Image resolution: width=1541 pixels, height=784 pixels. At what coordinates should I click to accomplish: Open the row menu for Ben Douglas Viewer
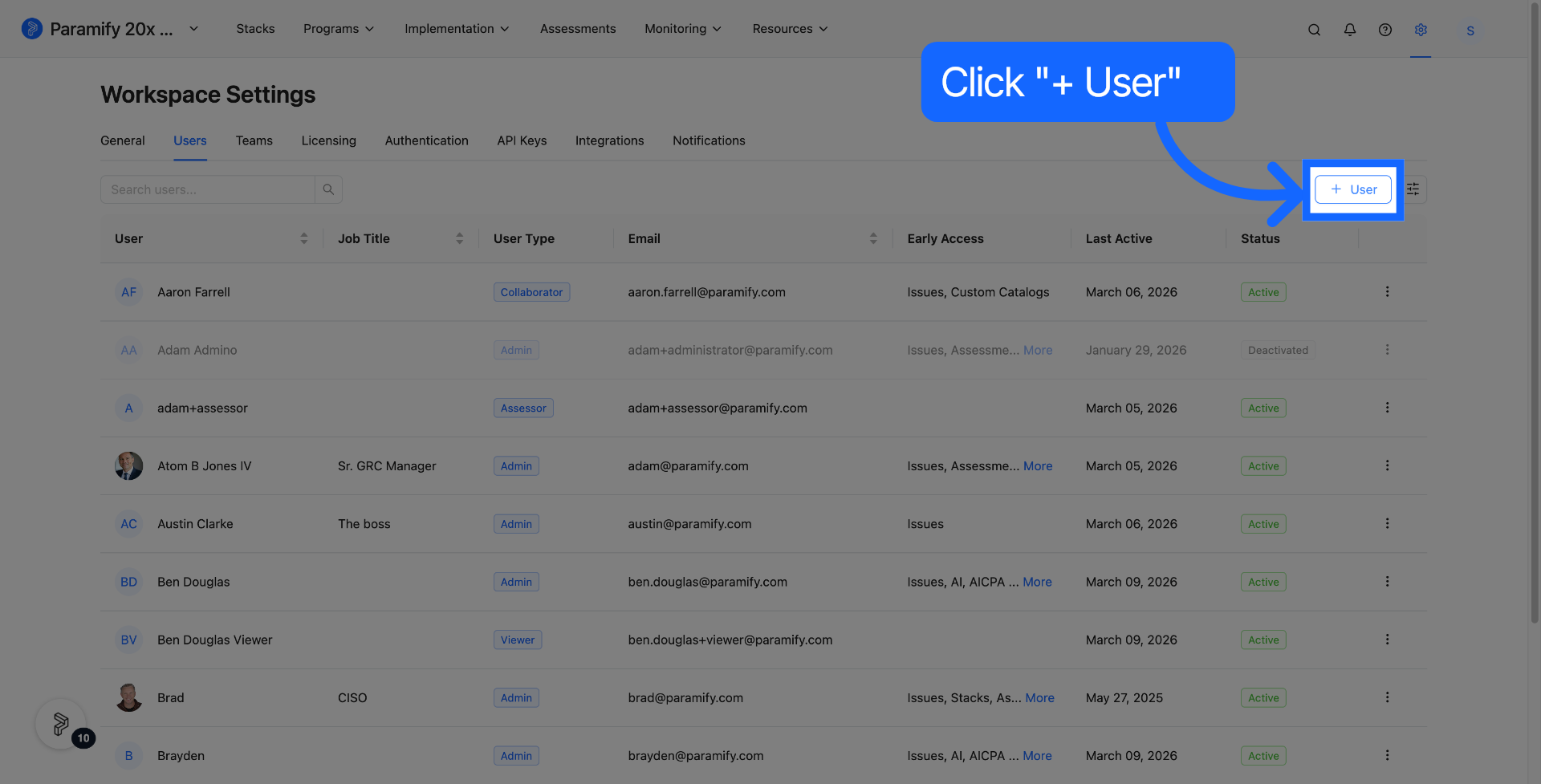click(x=1387, y=640)
